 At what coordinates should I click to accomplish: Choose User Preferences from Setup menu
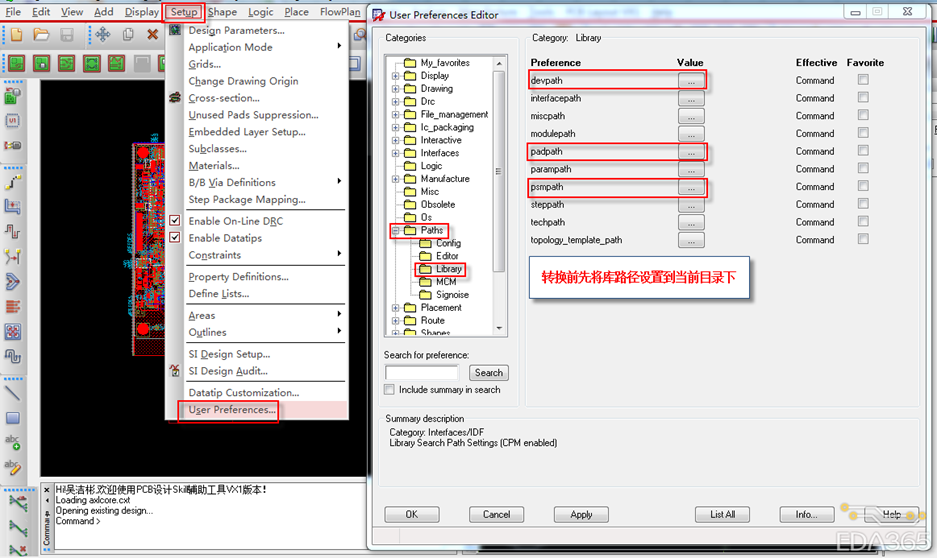tap(232, 410)
